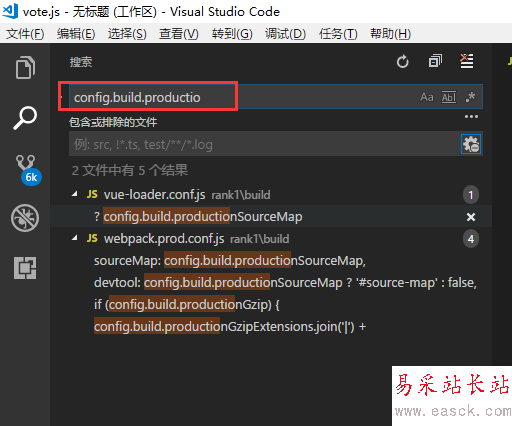
Task: Open the Debug view icon
Action: click(x=25, y=218)
